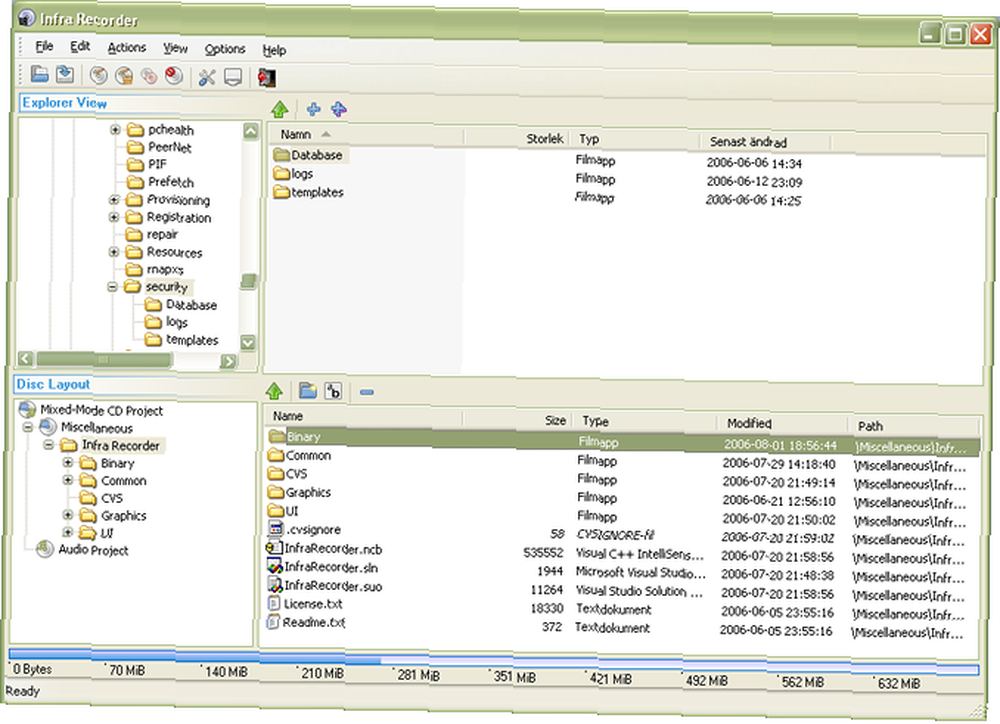Click the Mixed-Mode CD Project disc icon
The image size is (1000, 724).
(x=27, y=409)
